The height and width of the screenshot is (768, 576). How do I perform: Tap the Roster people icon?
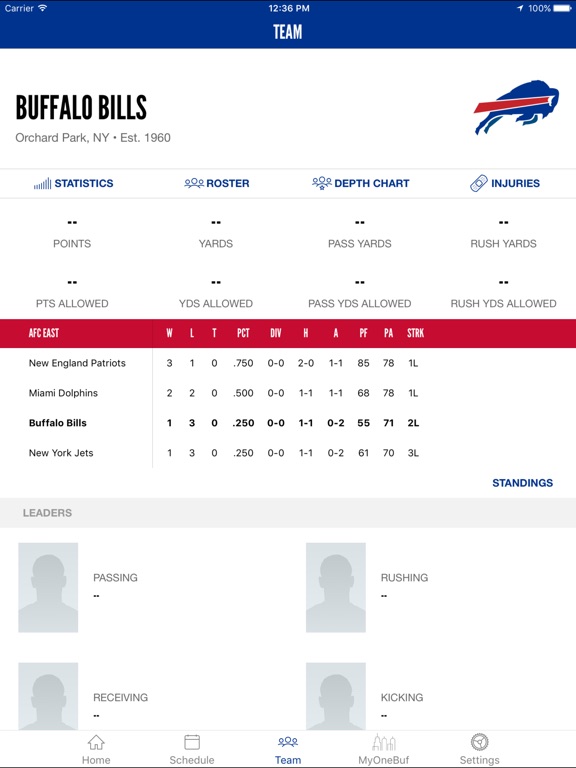click(194, 183)
